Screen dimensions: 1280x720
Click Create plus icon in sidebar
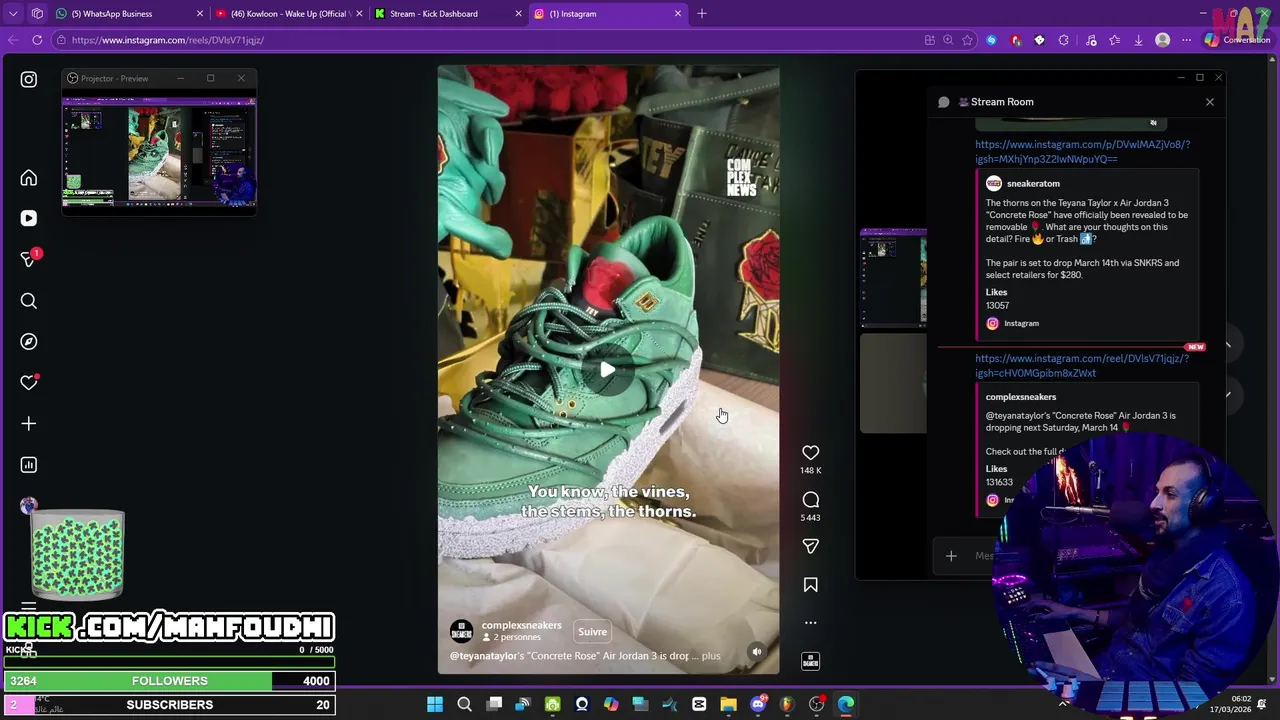pyautogui.click(x=29, y=424)
